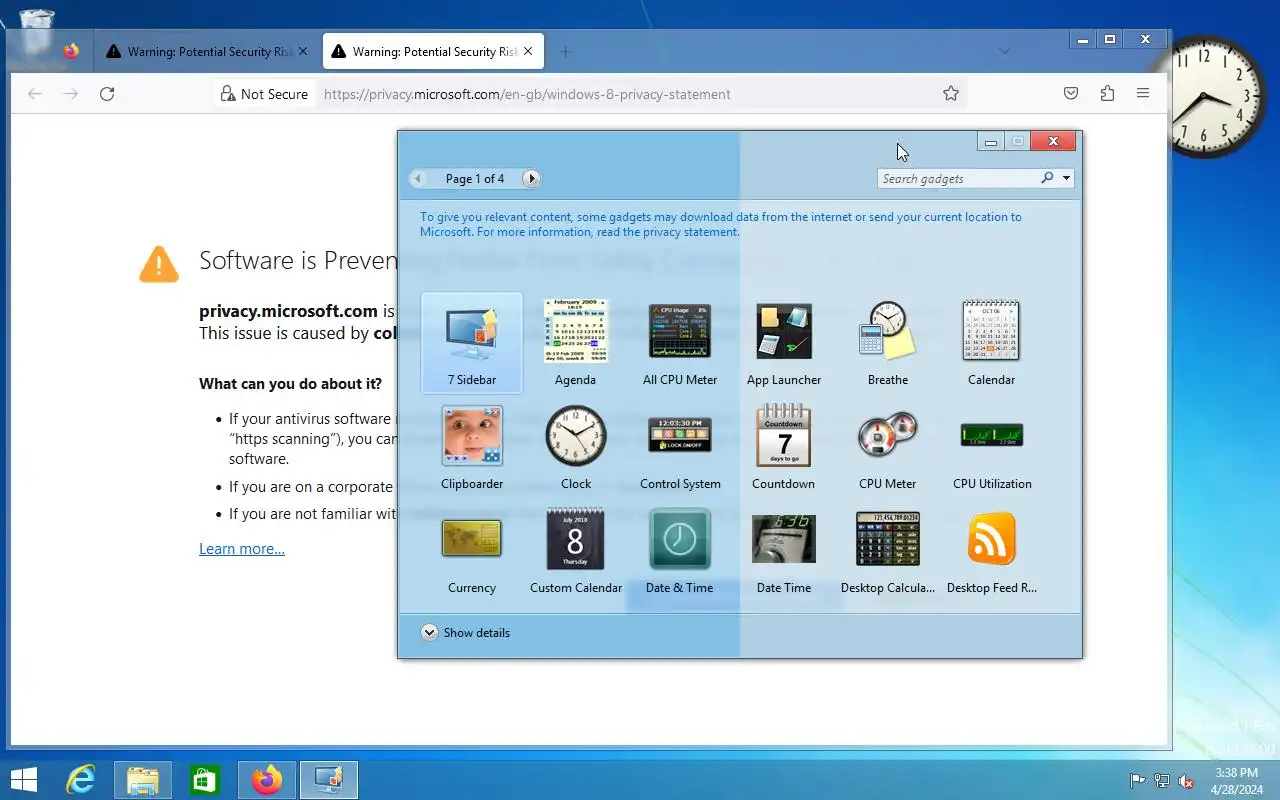Open the Store app on taskbar
The width and height of the screenshot is (1280, 800).
coord(205,779)
